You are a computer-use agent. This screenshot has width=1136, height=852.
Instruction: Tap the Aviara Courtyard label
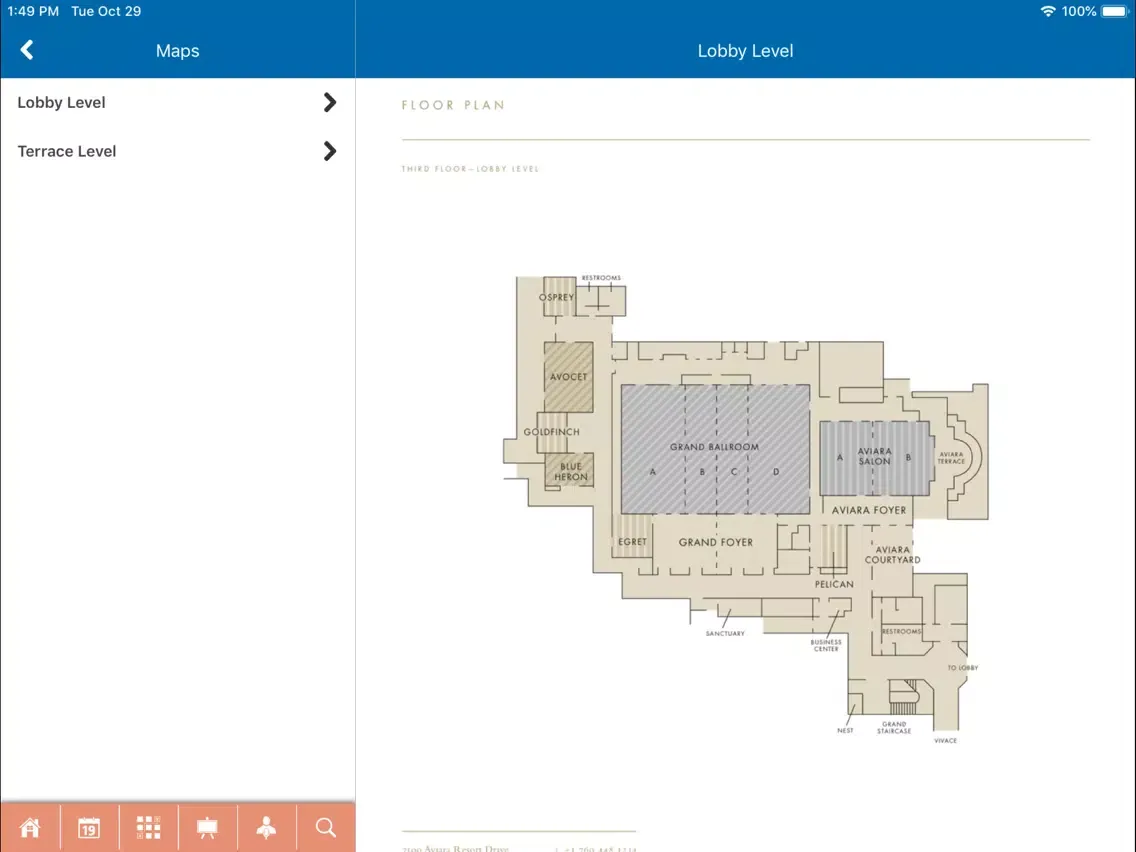[x=893, y=555]
